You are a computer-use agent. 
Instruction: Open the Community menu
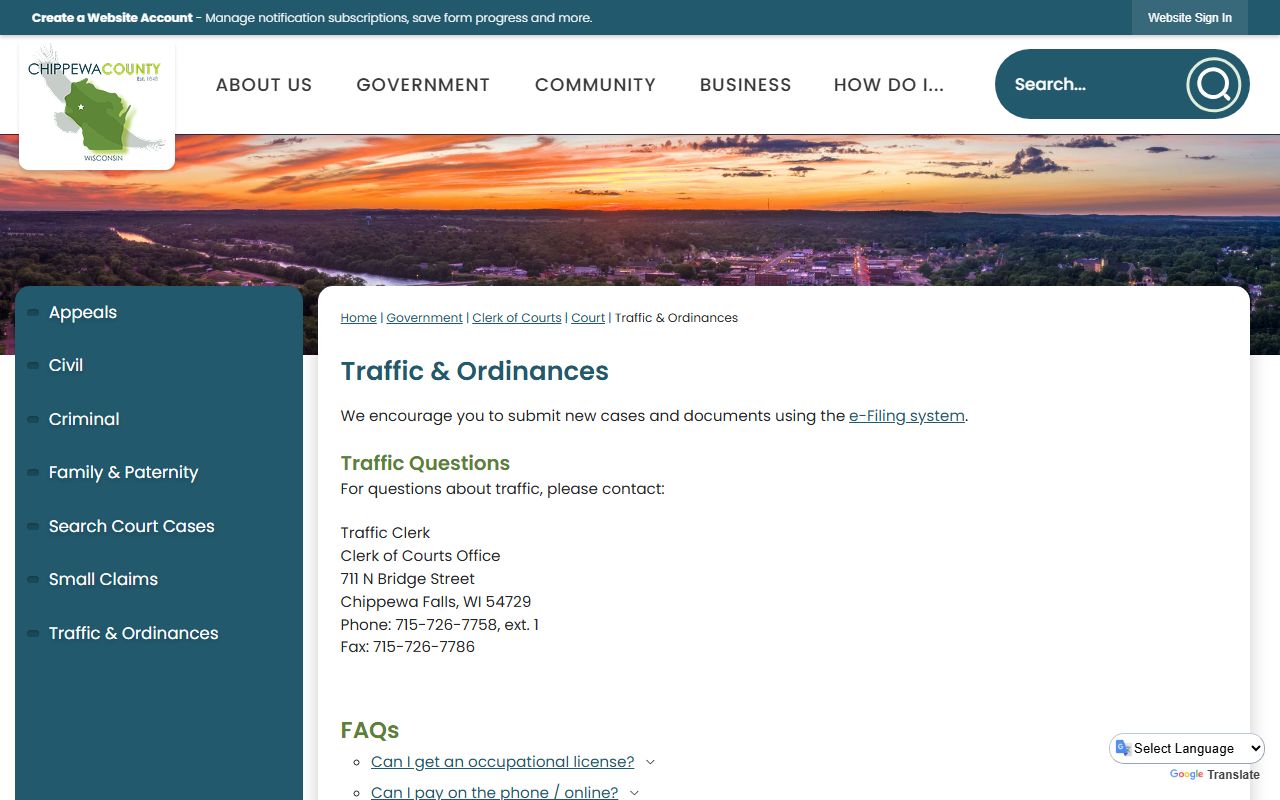[595, 85]
